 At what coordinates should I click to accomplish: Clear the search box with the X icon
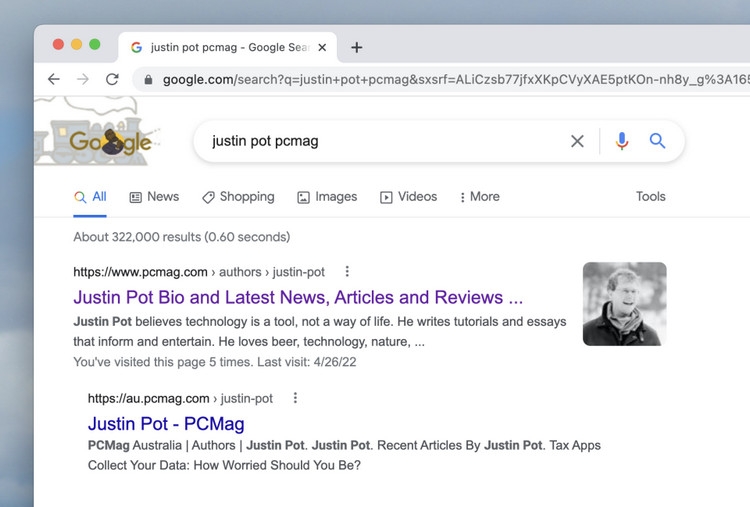(577, 141)
